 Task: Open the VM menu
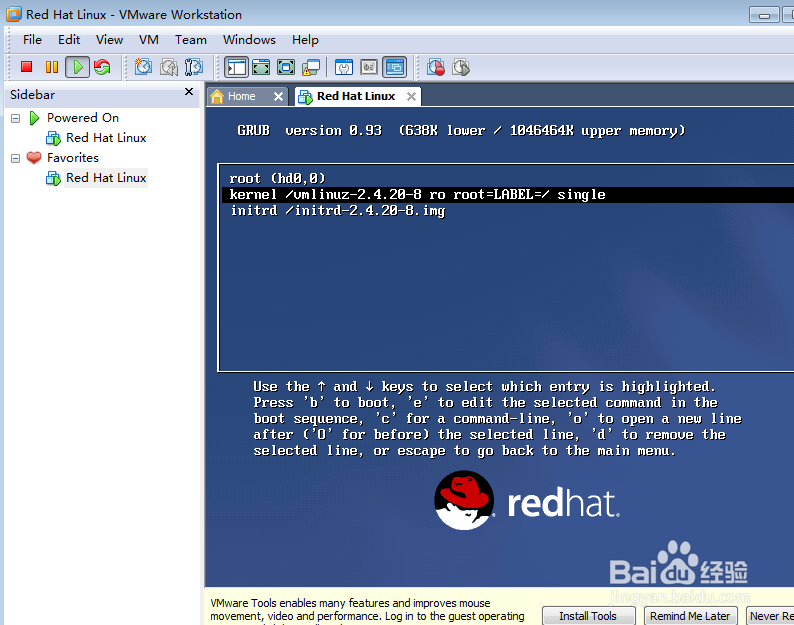pos(149,40)
